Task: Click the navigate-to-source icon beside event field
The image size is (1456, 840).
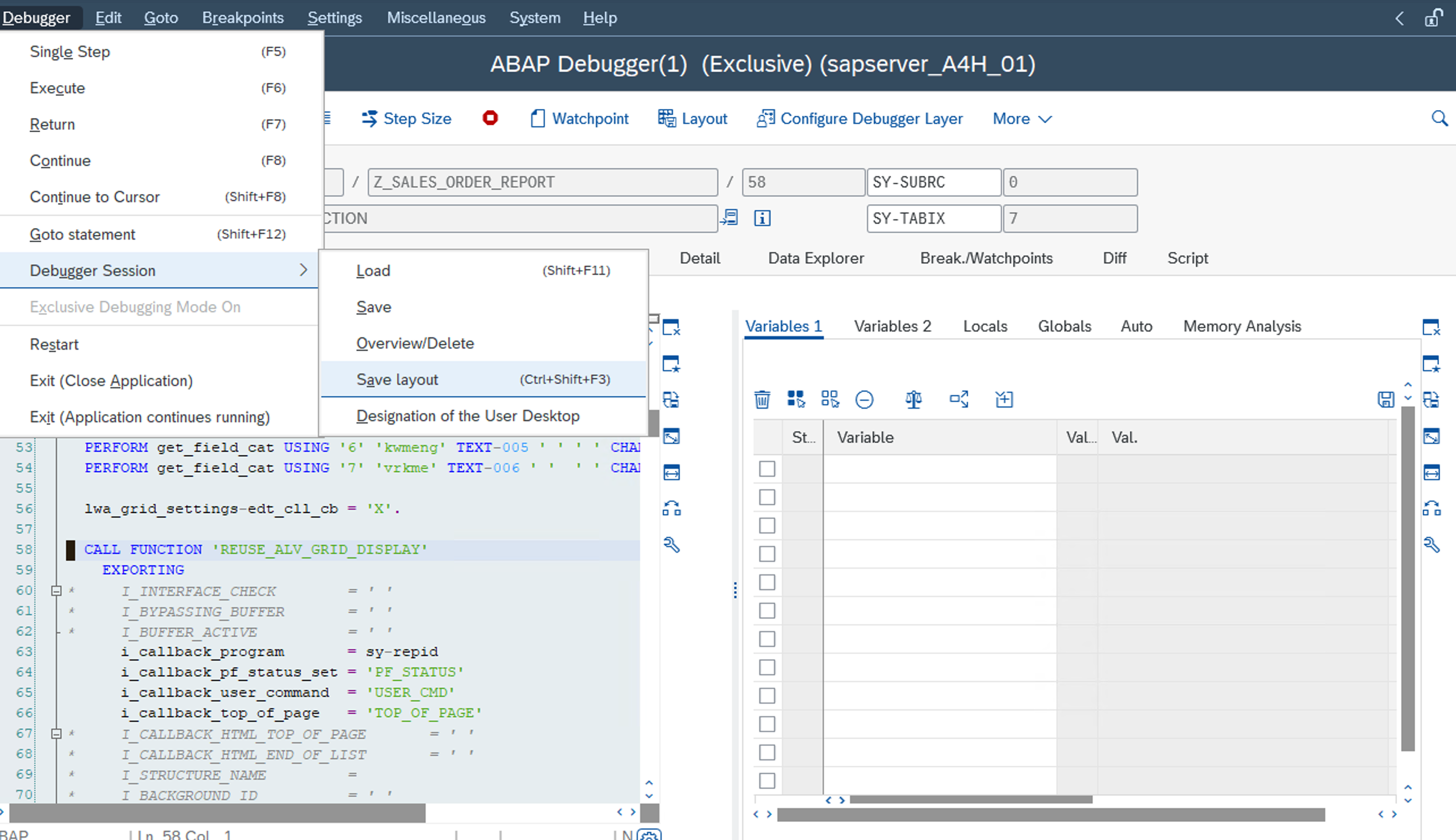Action: coord(730,218)
